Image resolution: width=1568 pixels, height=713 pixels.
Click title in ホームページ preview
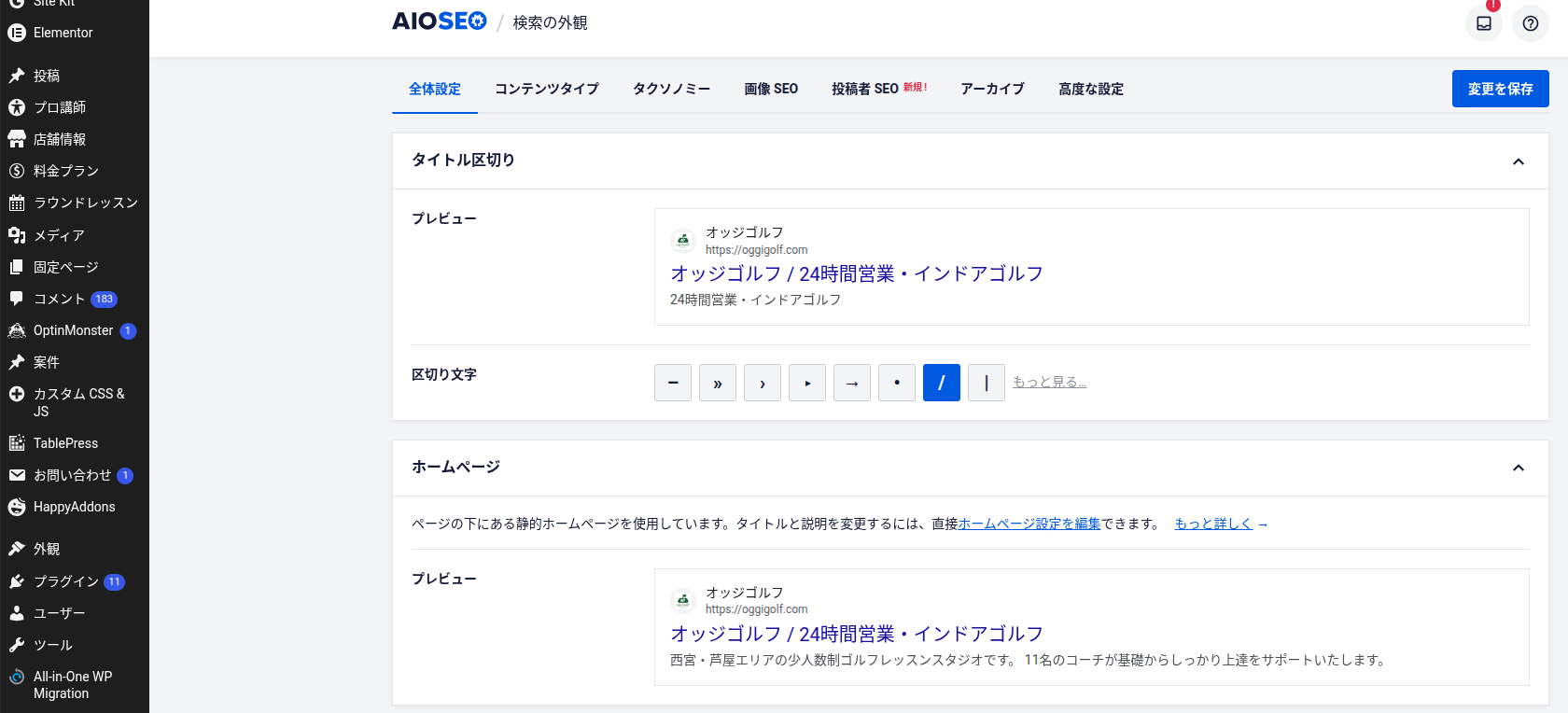coord(857,634)
